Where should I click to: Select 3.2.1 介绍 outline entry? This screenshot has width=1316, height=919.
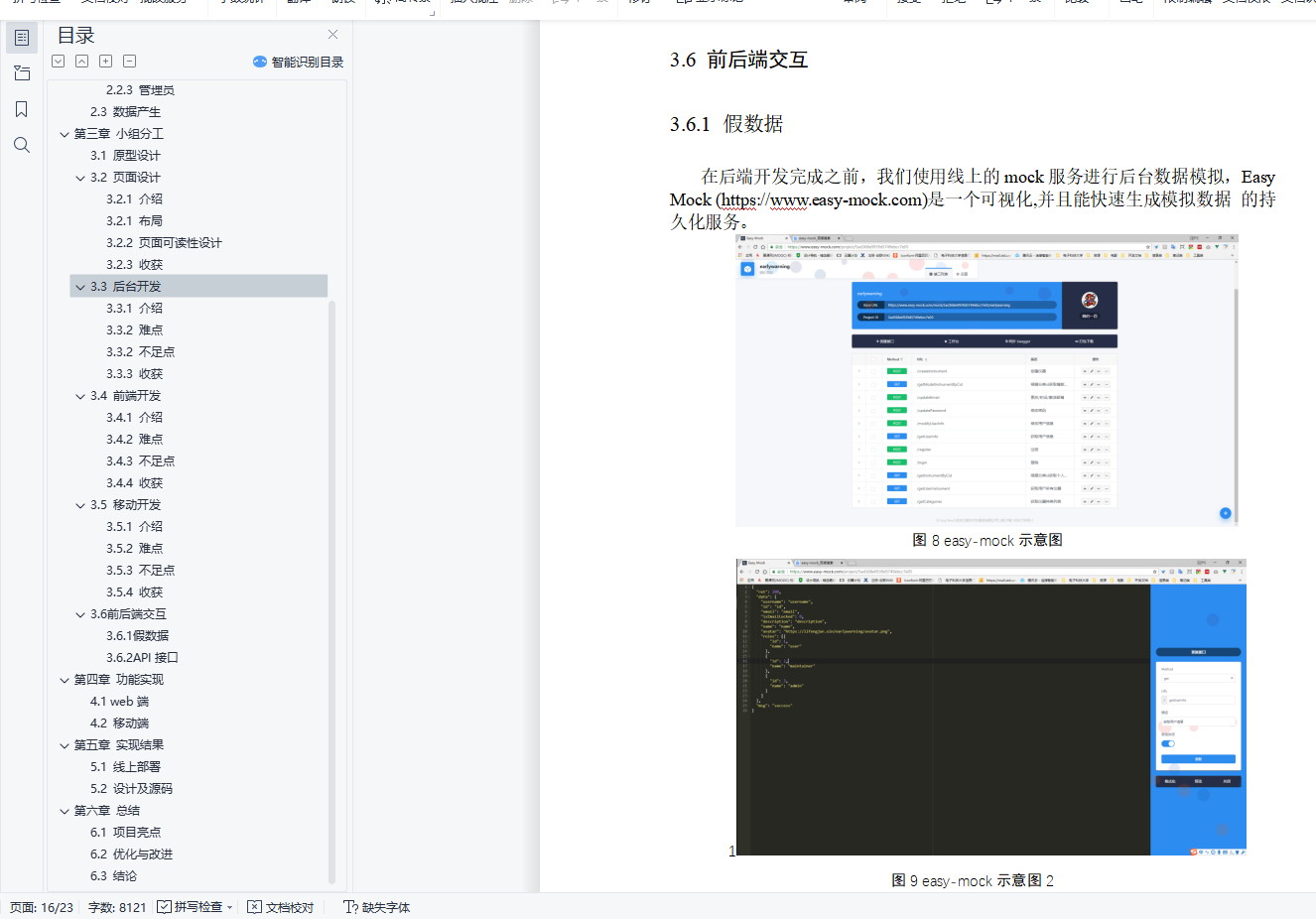click(134, 199)
